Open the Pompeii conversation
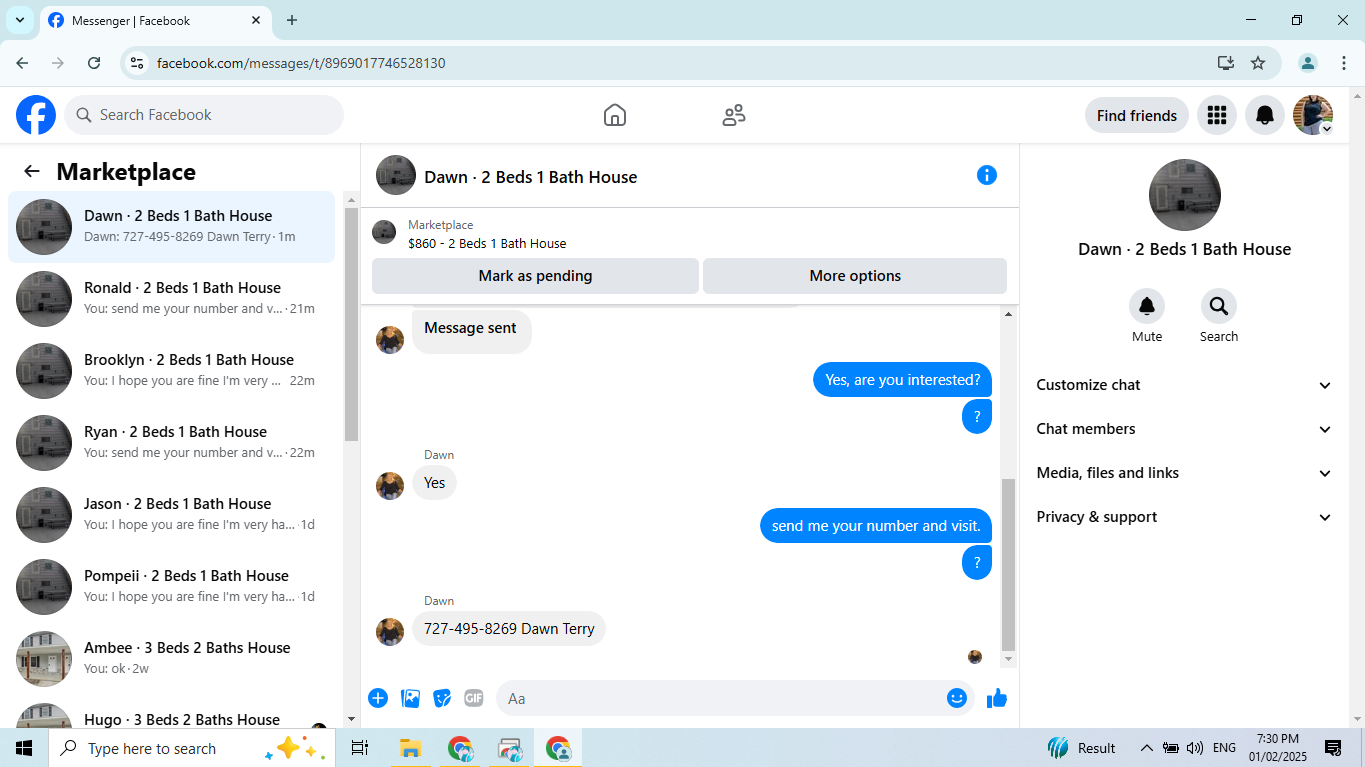Image resolution: width=1365 pixels, height=767 pixels. [171, 587]
